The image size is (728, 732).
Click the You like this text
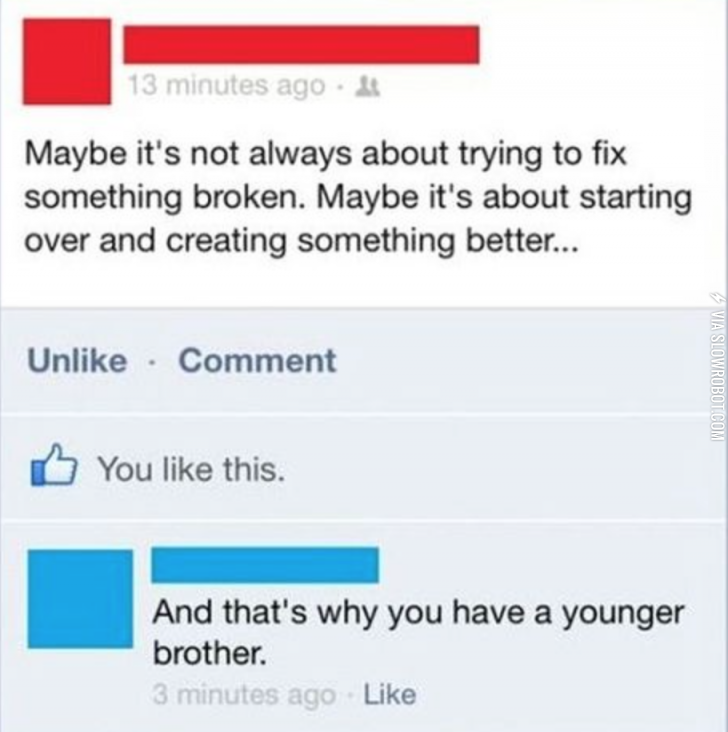coord(191,469)
